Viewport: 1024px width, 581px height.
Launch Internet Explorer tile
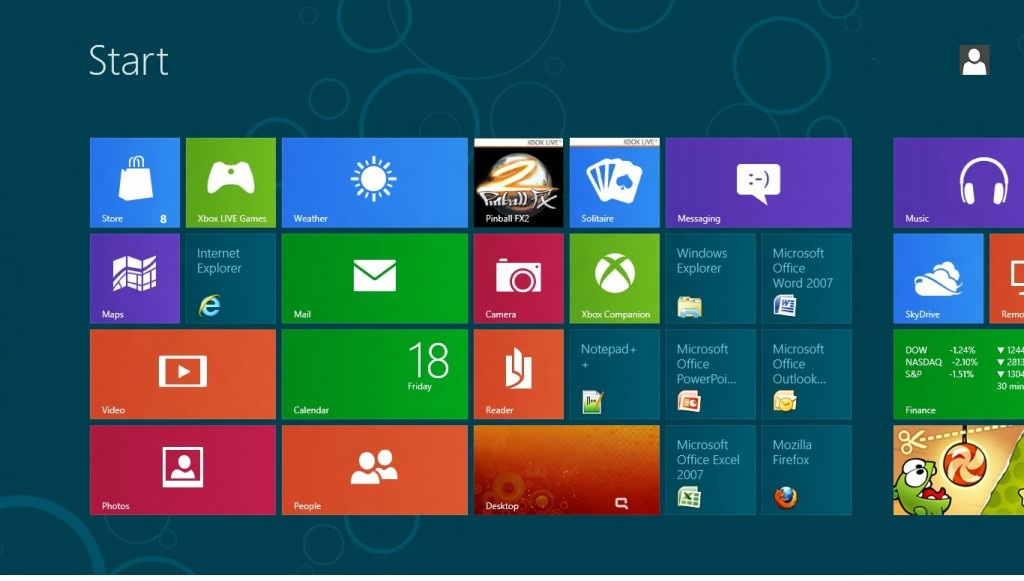tap(231, 278)
